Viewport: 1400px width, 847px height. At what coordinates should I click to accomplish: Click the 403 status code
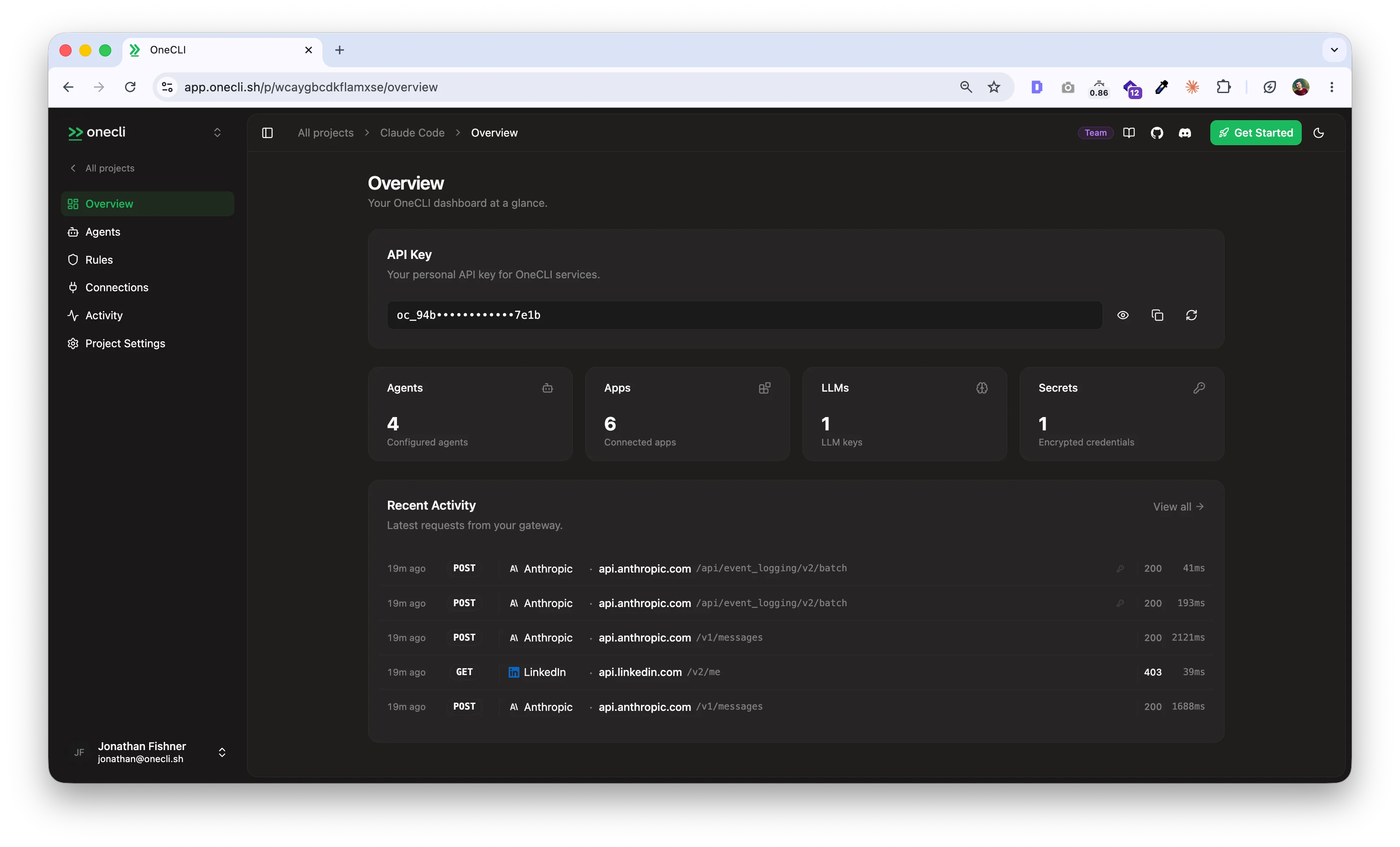pos(1152,672)
